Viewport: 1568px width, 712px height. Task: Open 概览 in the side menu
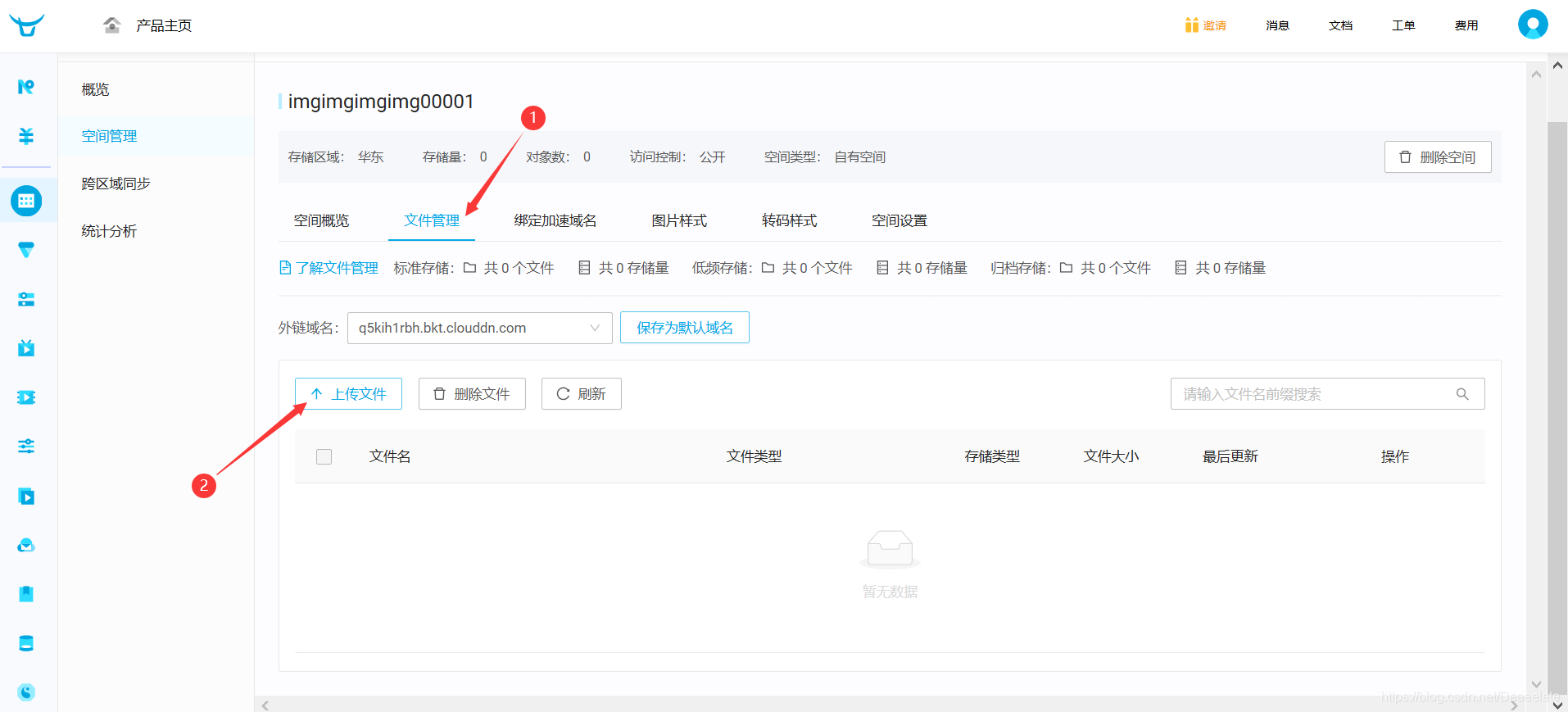click(95, 89)
